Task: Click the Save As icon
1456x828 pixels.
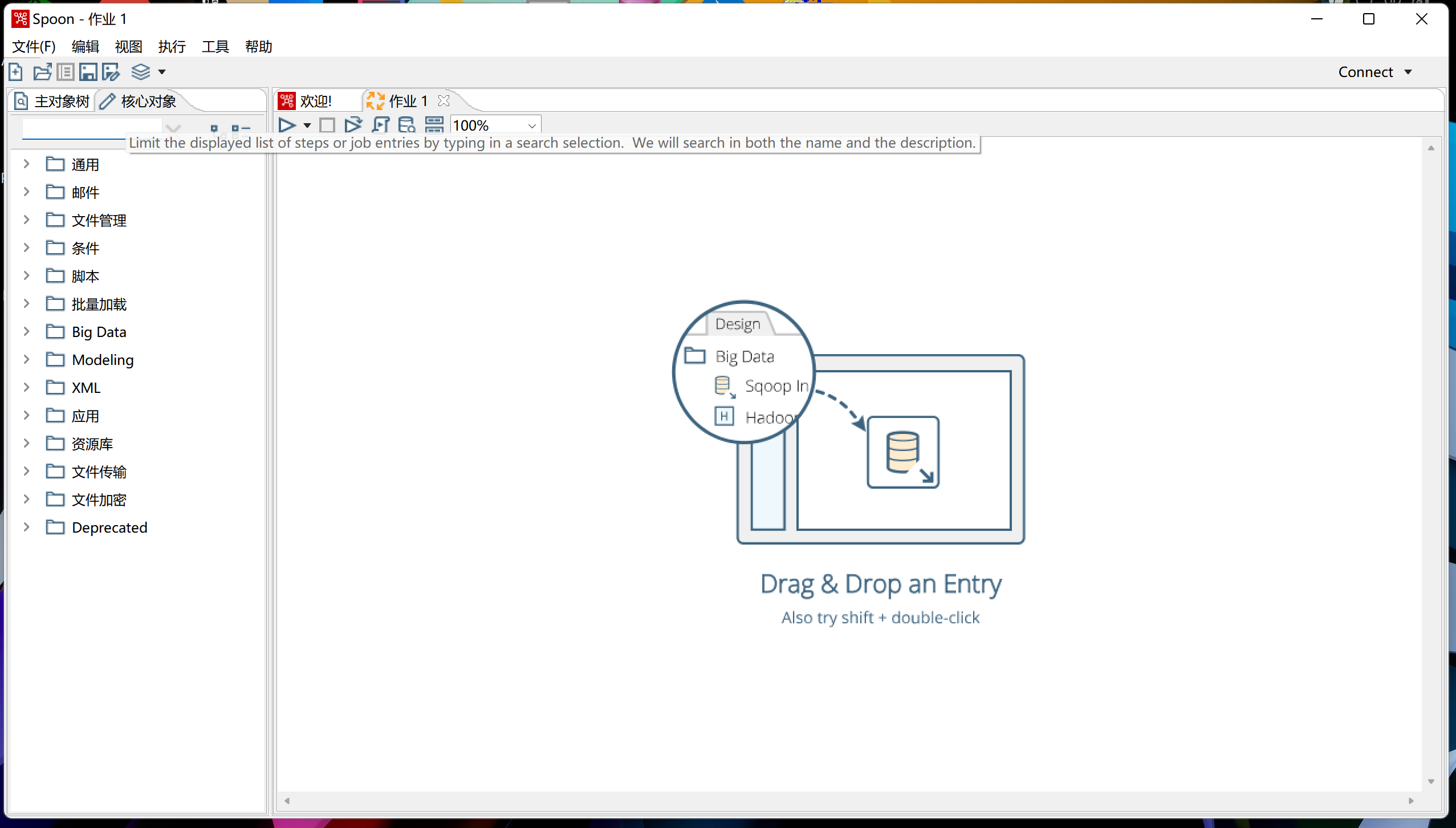Action: (111, 72)
